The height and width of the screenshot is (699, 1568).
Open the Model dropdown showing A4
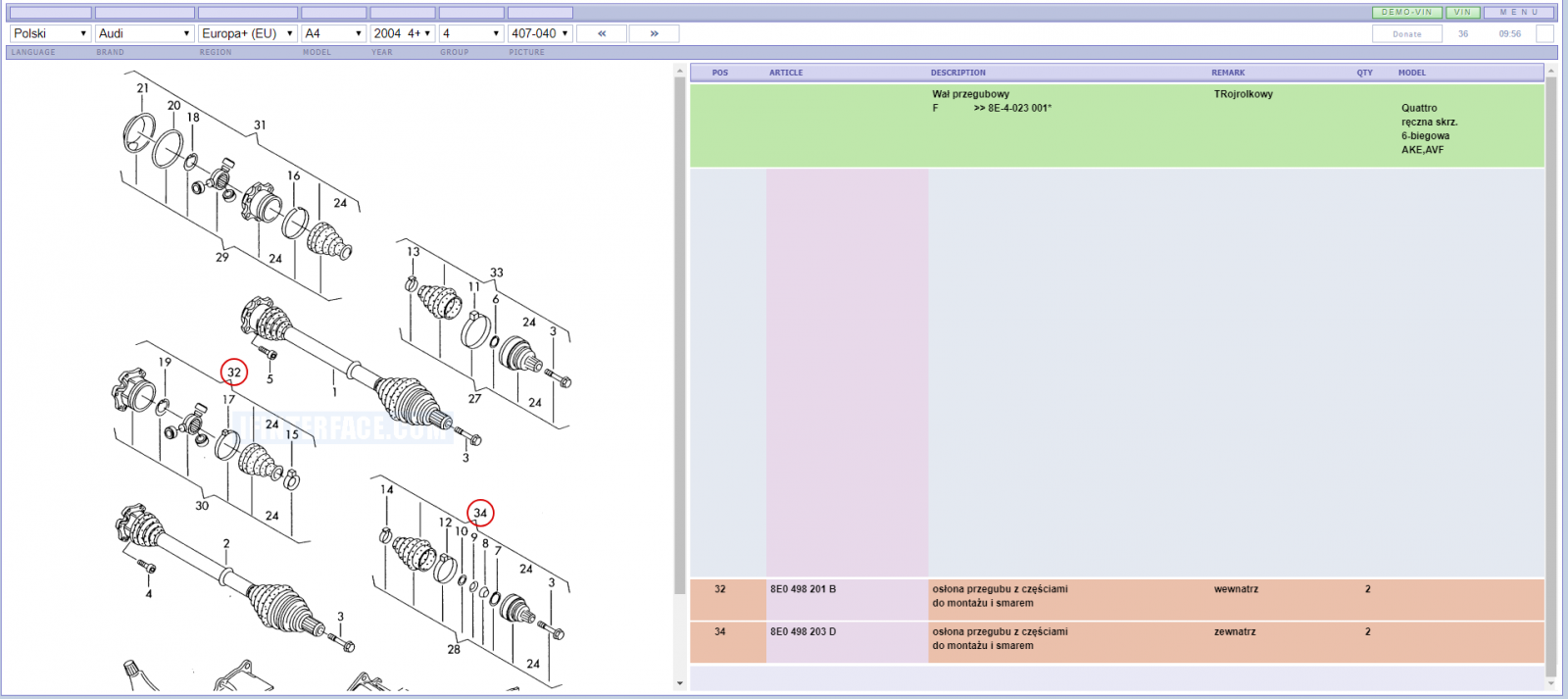(333, 33)
